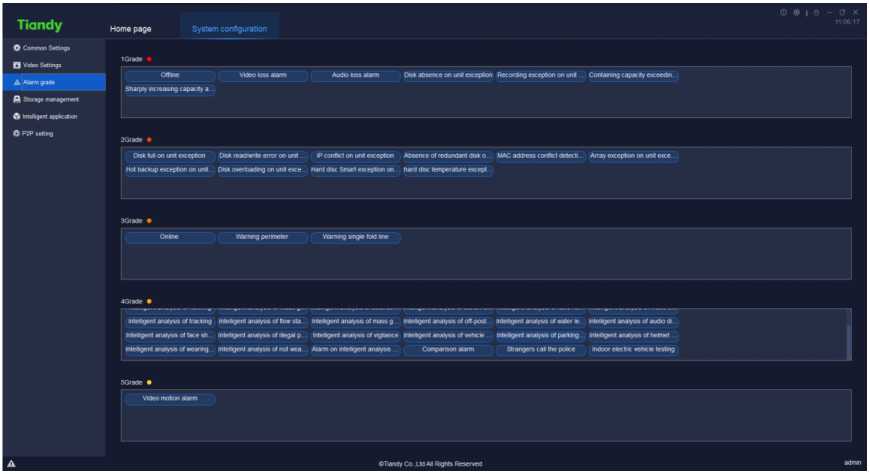Viewport: 870px width, 474px height.
Task: Select the Strangers call the police tag
Action: pyautogui.click(x=541, y=350)
